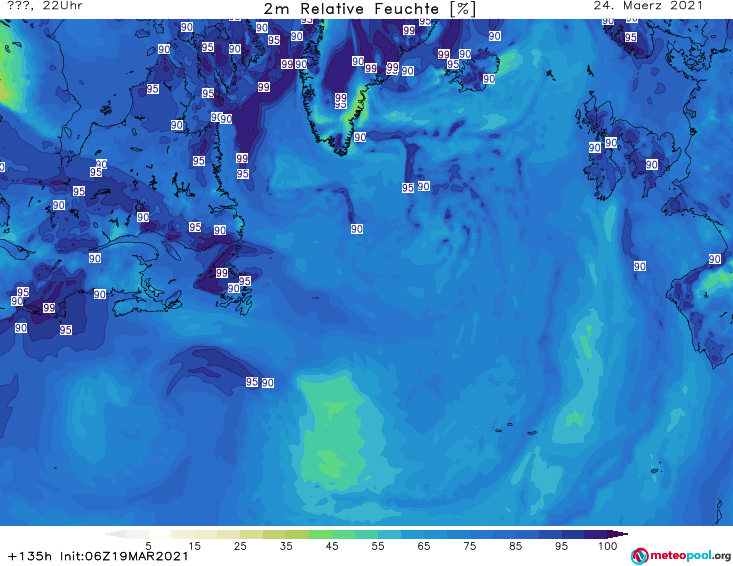733x566 pixels.
Task: Click the color scale label "55"
Action: tap(377, 546)
